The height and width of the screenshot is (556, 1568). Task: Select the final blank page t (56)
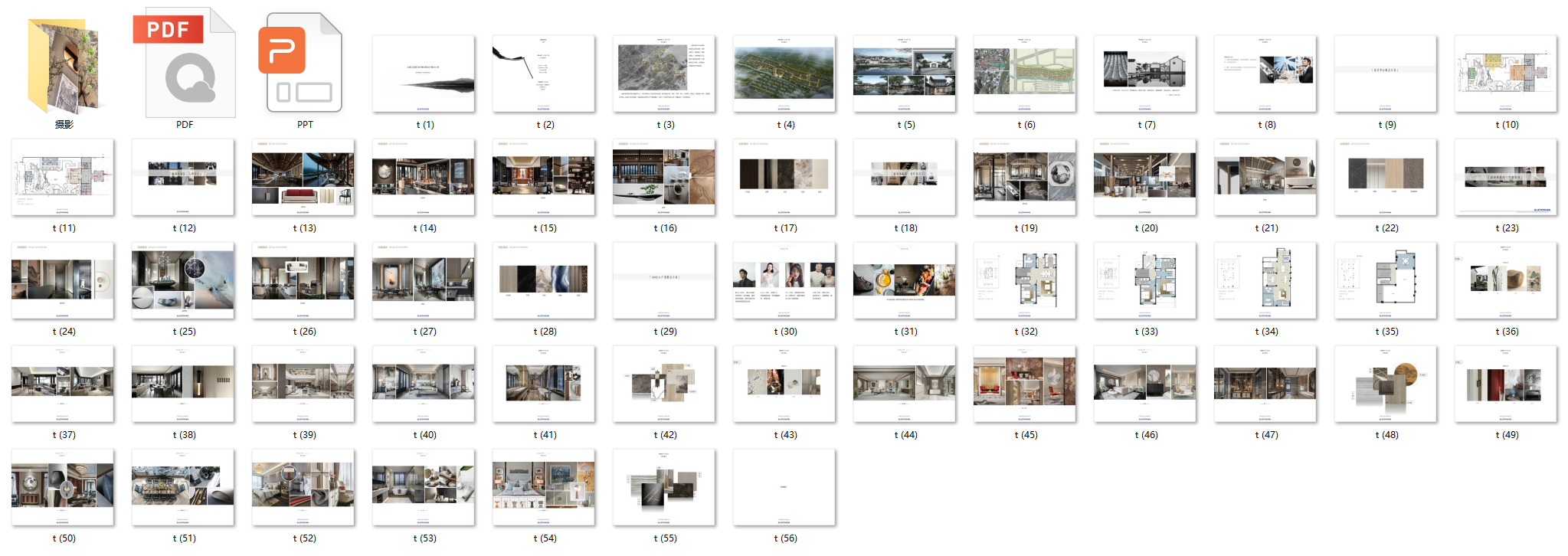(784, 488)
